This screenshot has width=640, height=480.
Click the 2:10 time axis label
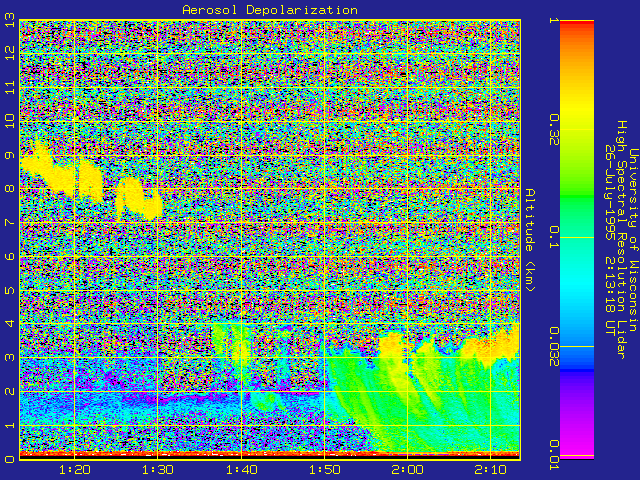point(491,470)
